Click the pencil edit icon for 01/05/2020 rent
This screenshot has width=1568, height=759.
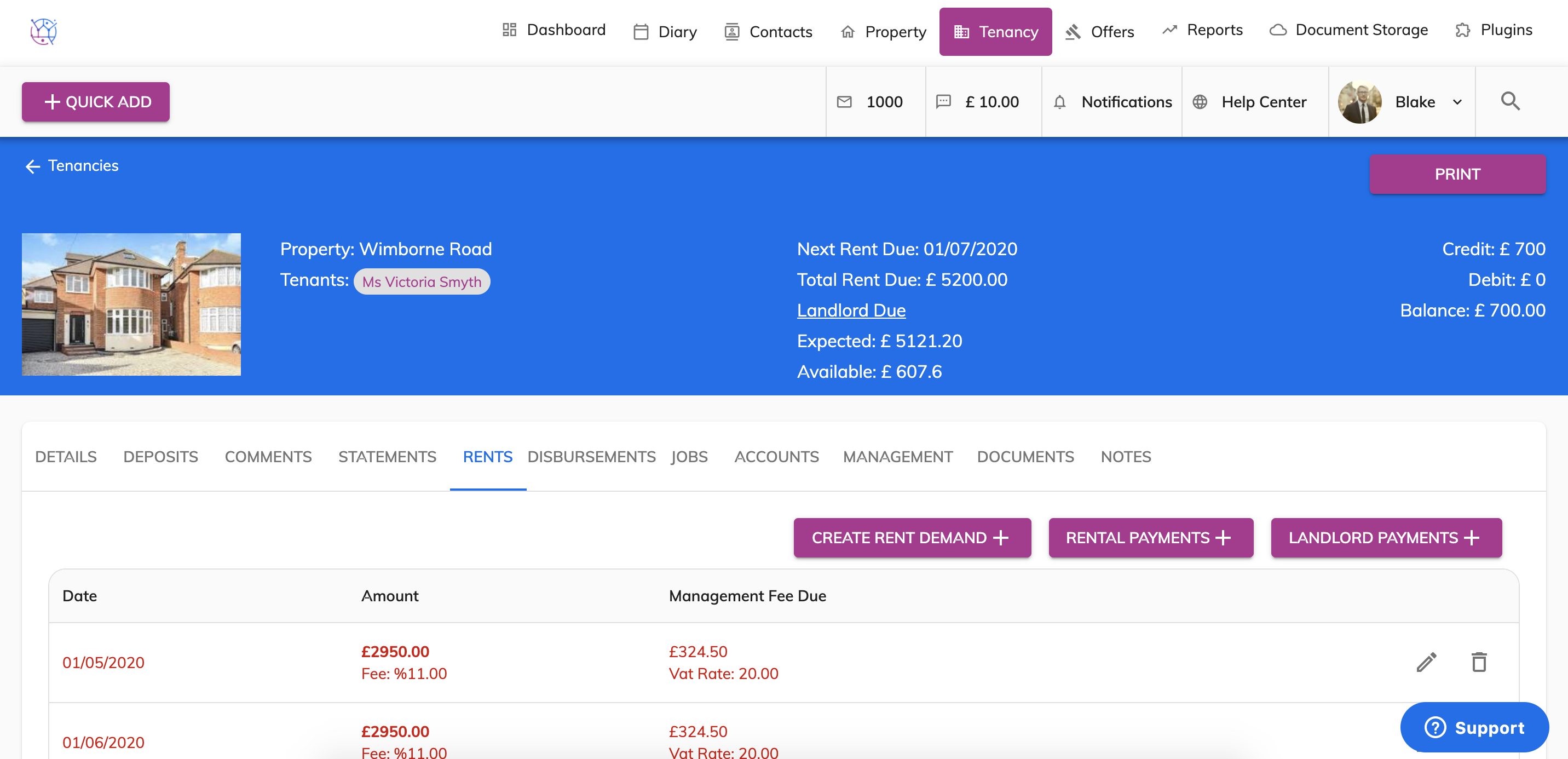[1426, 662]
